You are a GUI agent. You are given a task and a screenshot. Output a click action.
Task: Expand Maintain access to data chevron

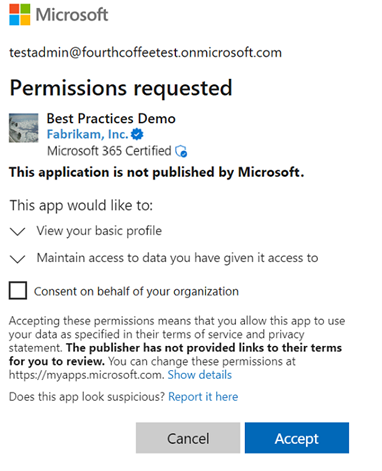point(18,259)
